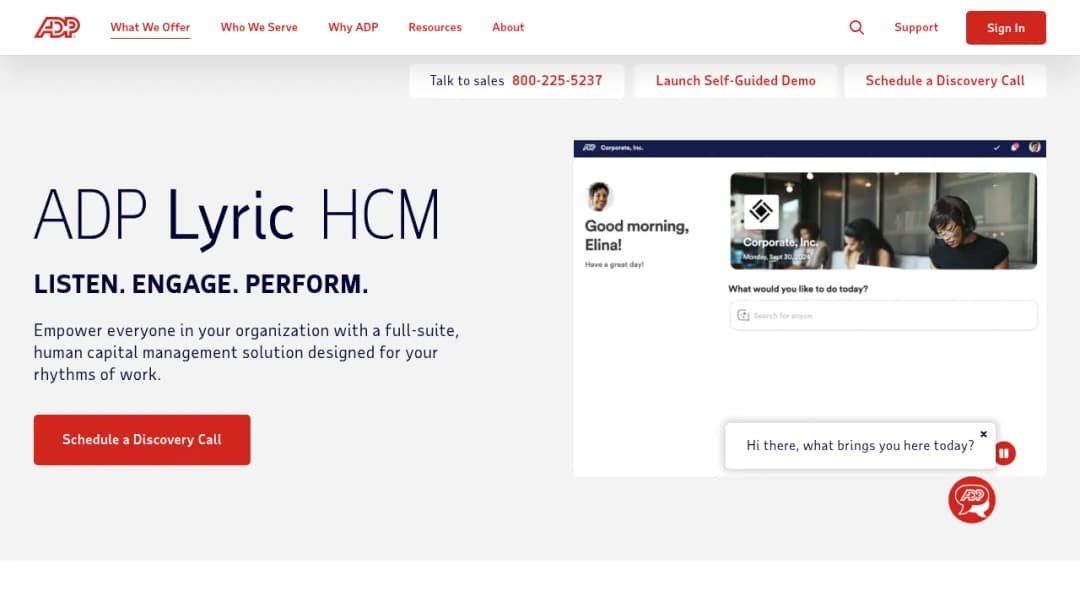Click 'What would you like to do today?' text

tap(798, 289)
